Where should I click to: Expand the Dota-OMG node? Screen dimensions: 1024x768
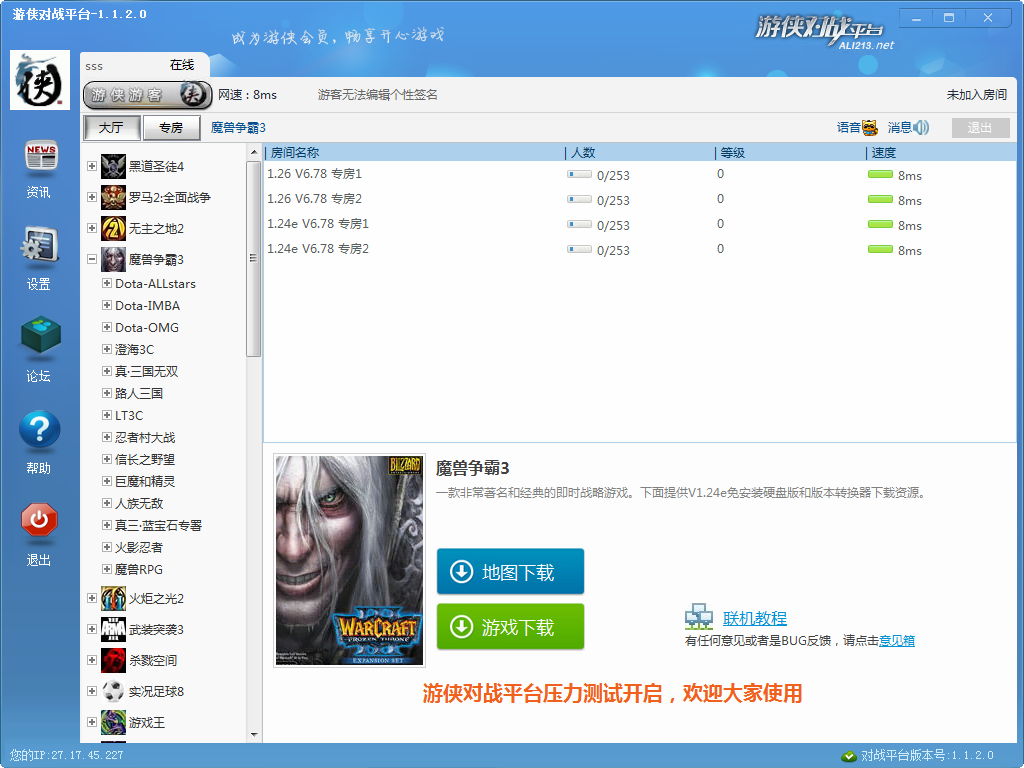[106, 327]
